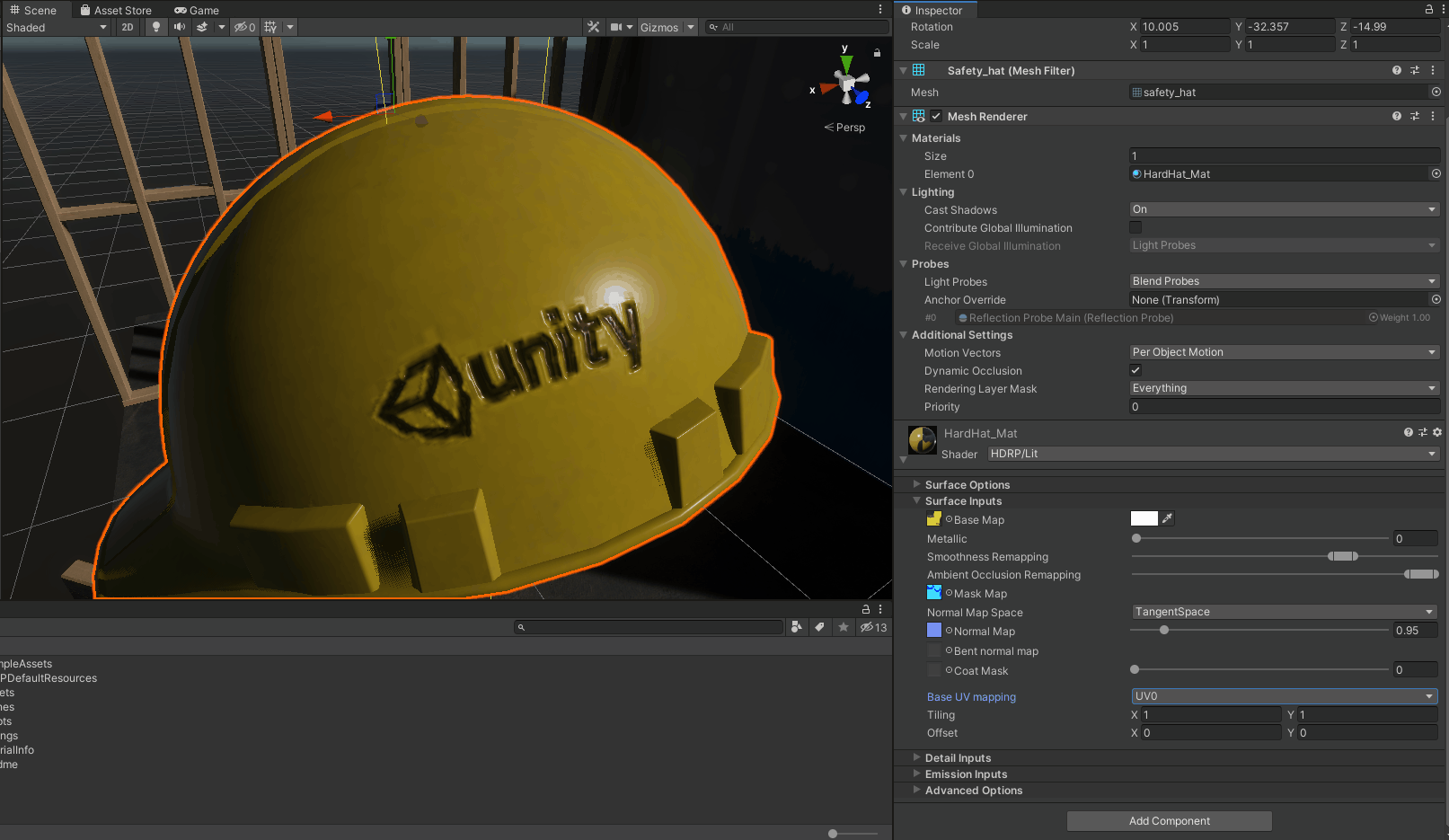
Task: Open HardHat_Mat material preset icon
Action: pyautogui.click(x=1423, y=432)
